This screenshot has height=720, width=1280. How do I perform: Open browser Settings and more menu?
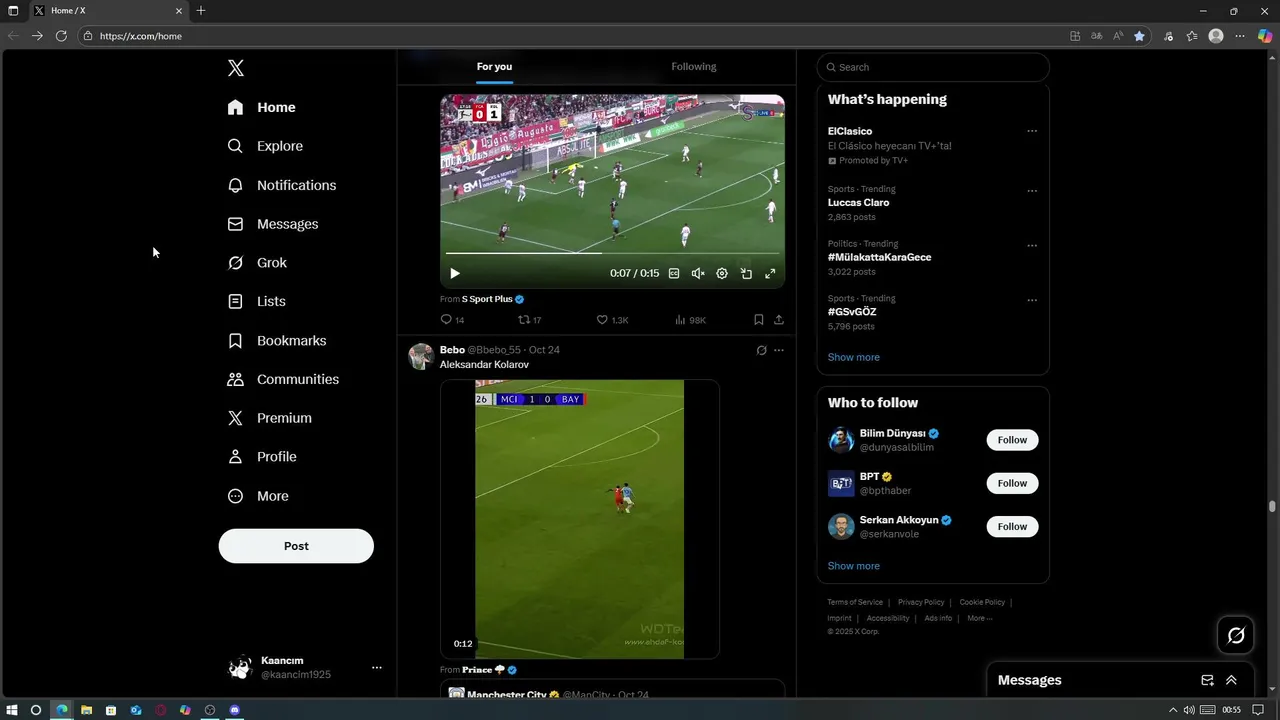[1240, 35]
